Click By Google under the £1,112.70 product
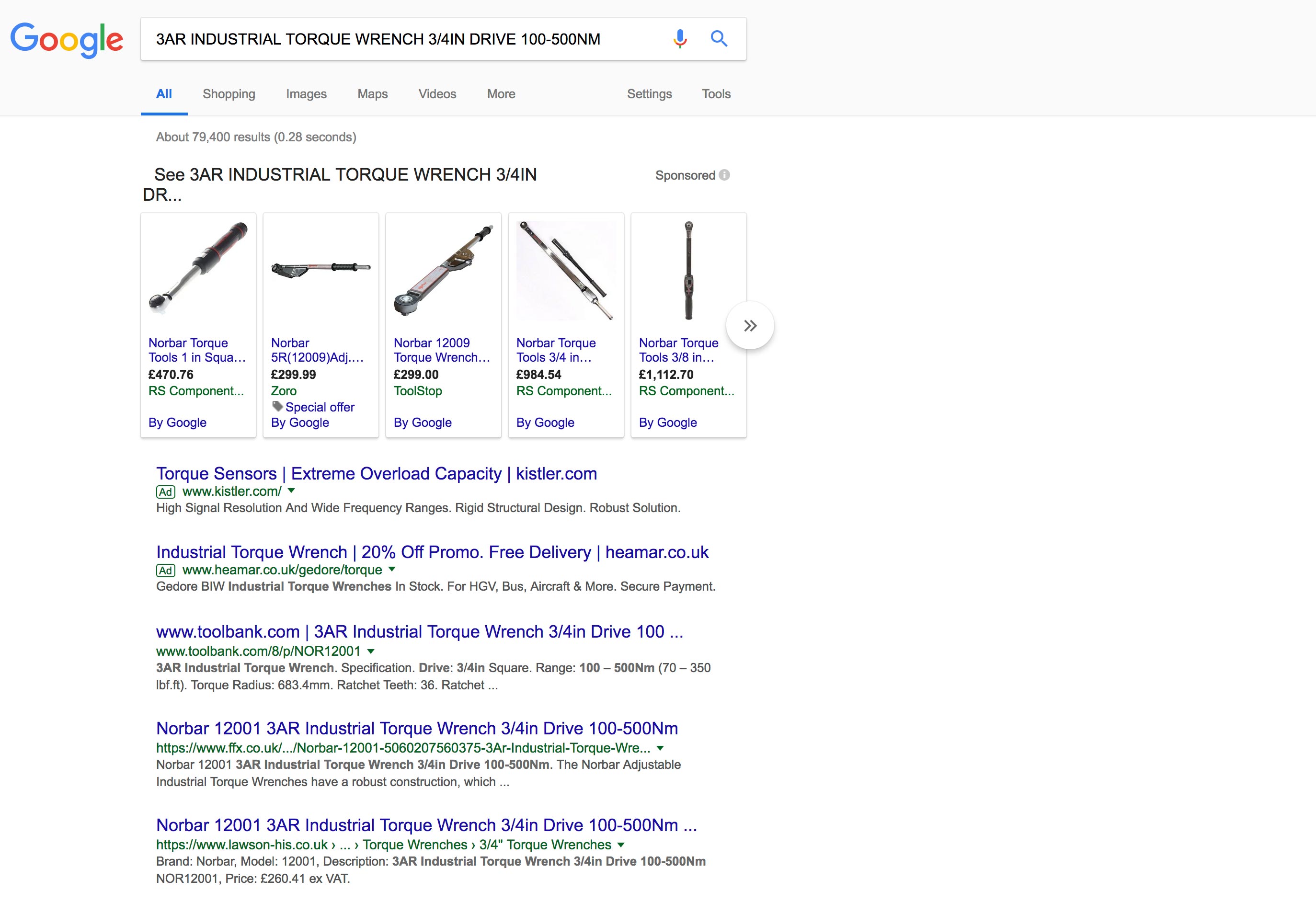 667,423
